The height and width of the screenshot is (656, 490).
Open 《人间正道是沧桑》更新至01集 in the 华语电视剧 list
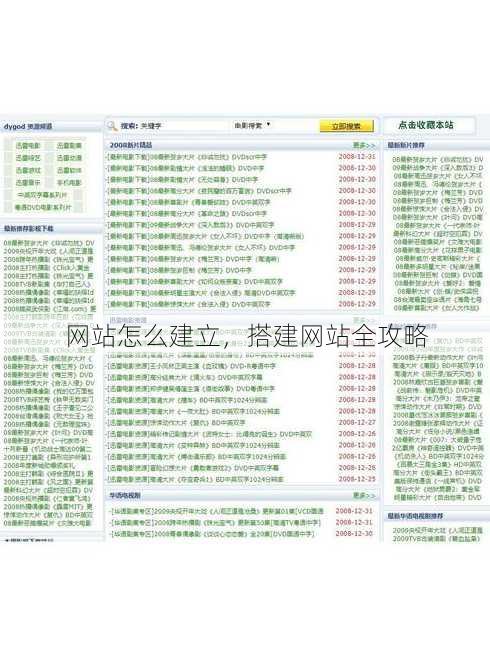[217, 511]
